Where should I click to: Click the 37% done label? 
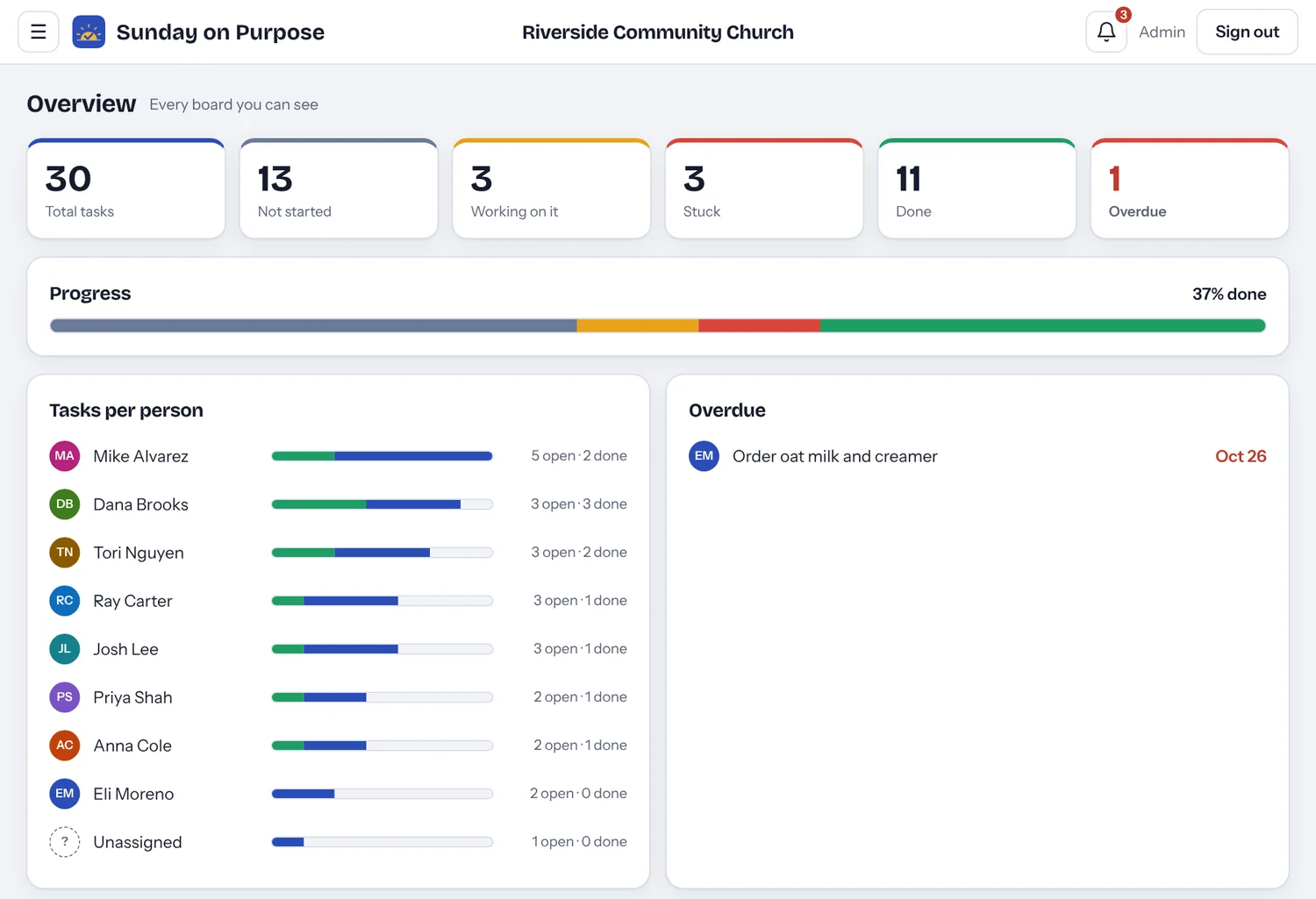1229,294
